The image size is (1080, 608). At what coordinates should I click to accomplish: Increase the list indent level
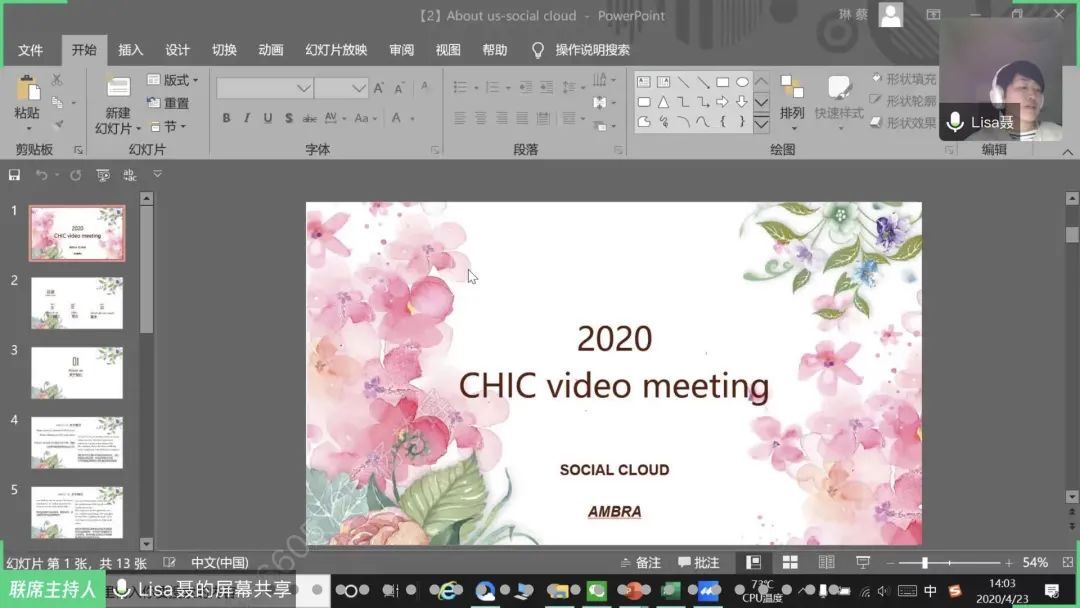(546, 87)
